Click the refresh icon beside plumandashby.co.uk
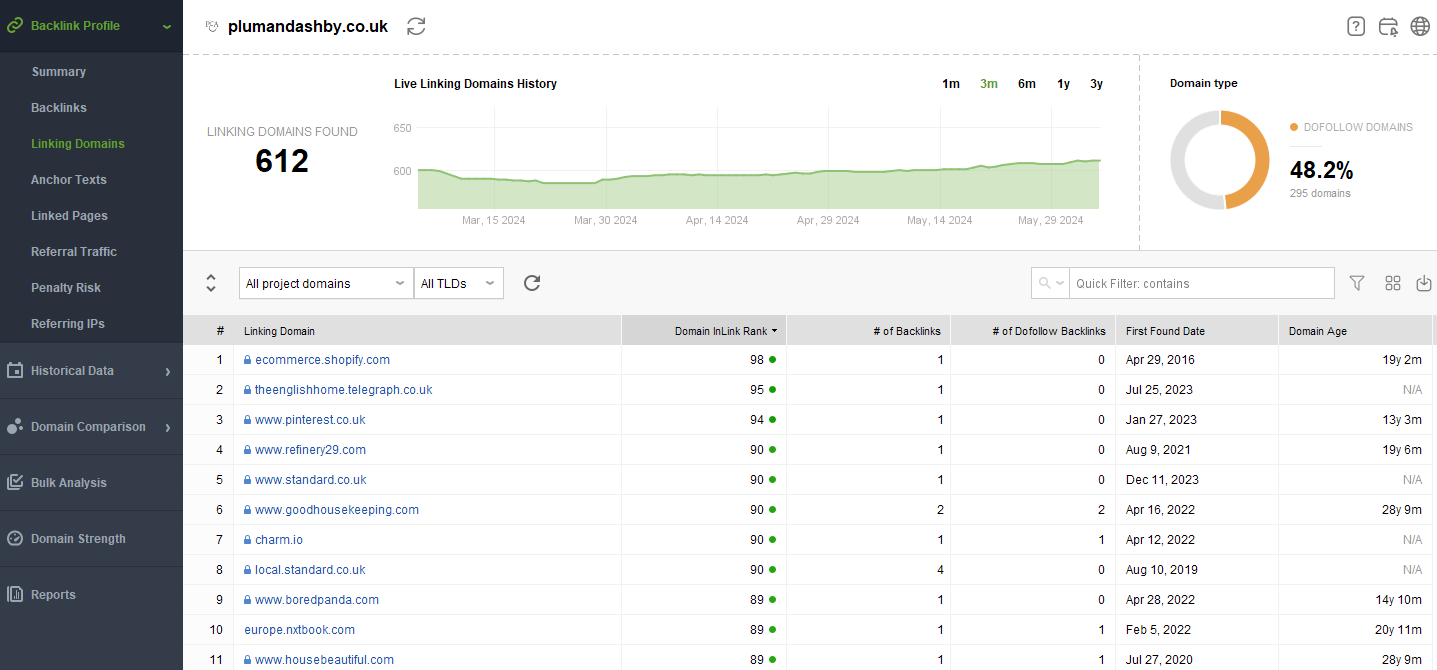Viewport: 1437px width, 670px height. (x=416, y=27)
